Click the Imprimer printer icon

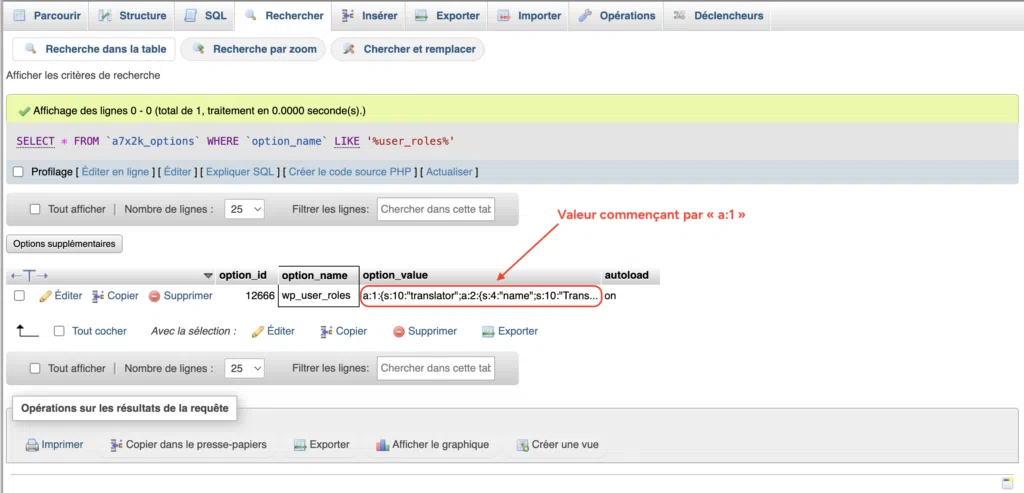tap(32, 445)
